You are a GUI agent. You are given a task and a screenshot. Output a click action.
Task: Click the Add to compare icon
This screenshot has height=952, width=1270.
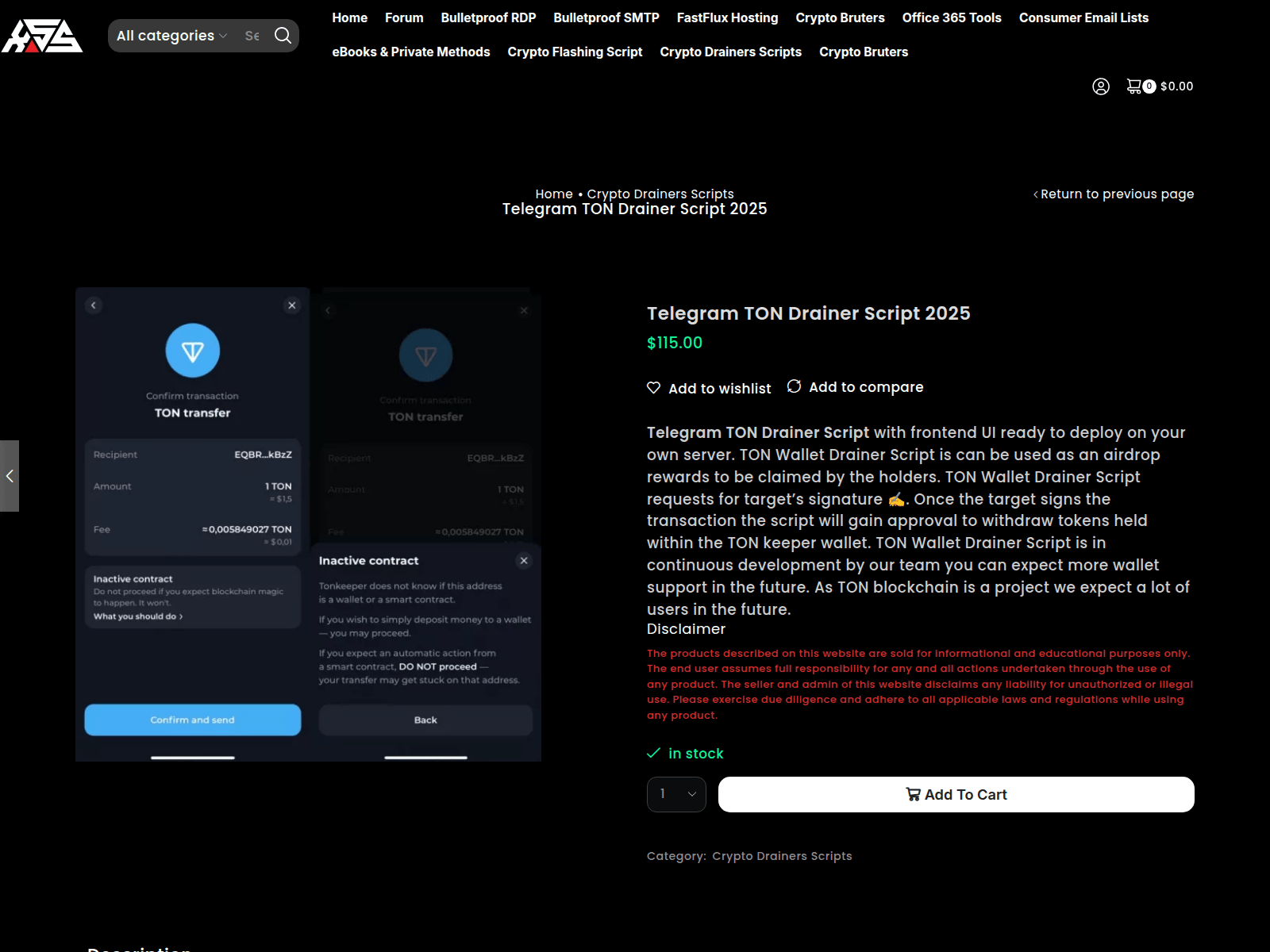[x=794, y=386]
